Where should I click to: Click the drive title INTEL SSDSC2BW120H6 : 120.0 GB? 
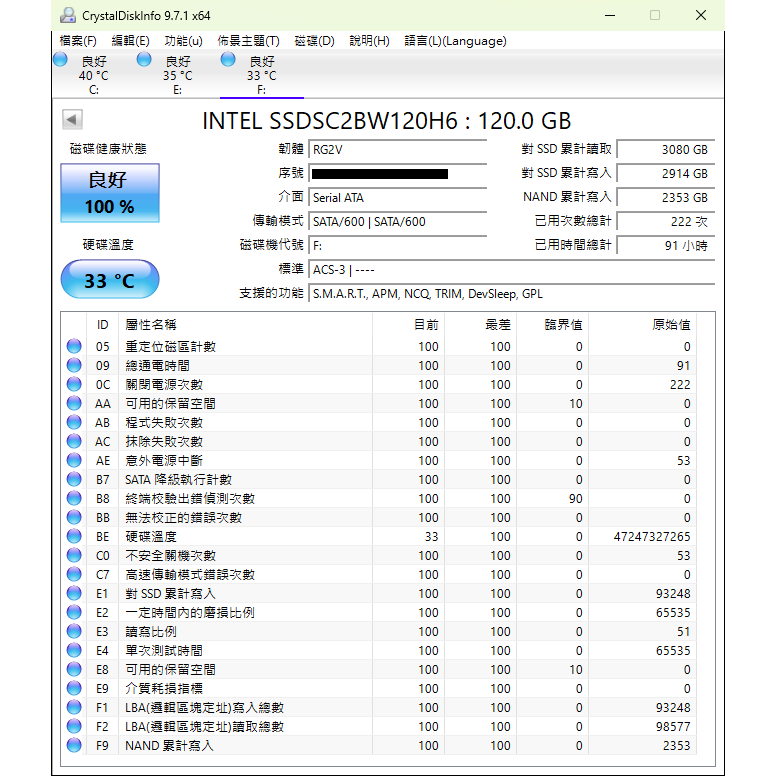387,121
